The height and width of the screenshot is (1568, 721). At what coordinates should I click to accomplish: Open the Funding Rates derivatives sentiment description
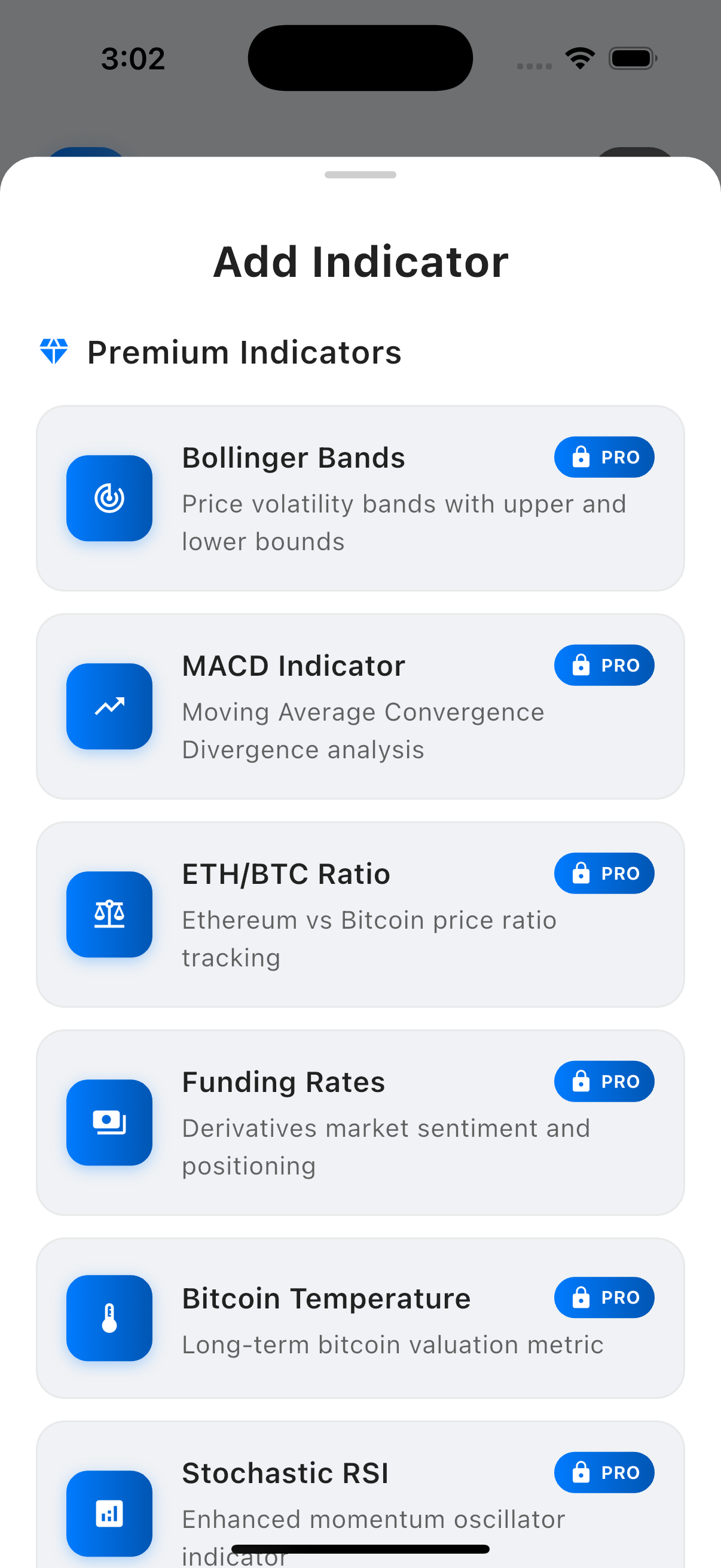386,1148
